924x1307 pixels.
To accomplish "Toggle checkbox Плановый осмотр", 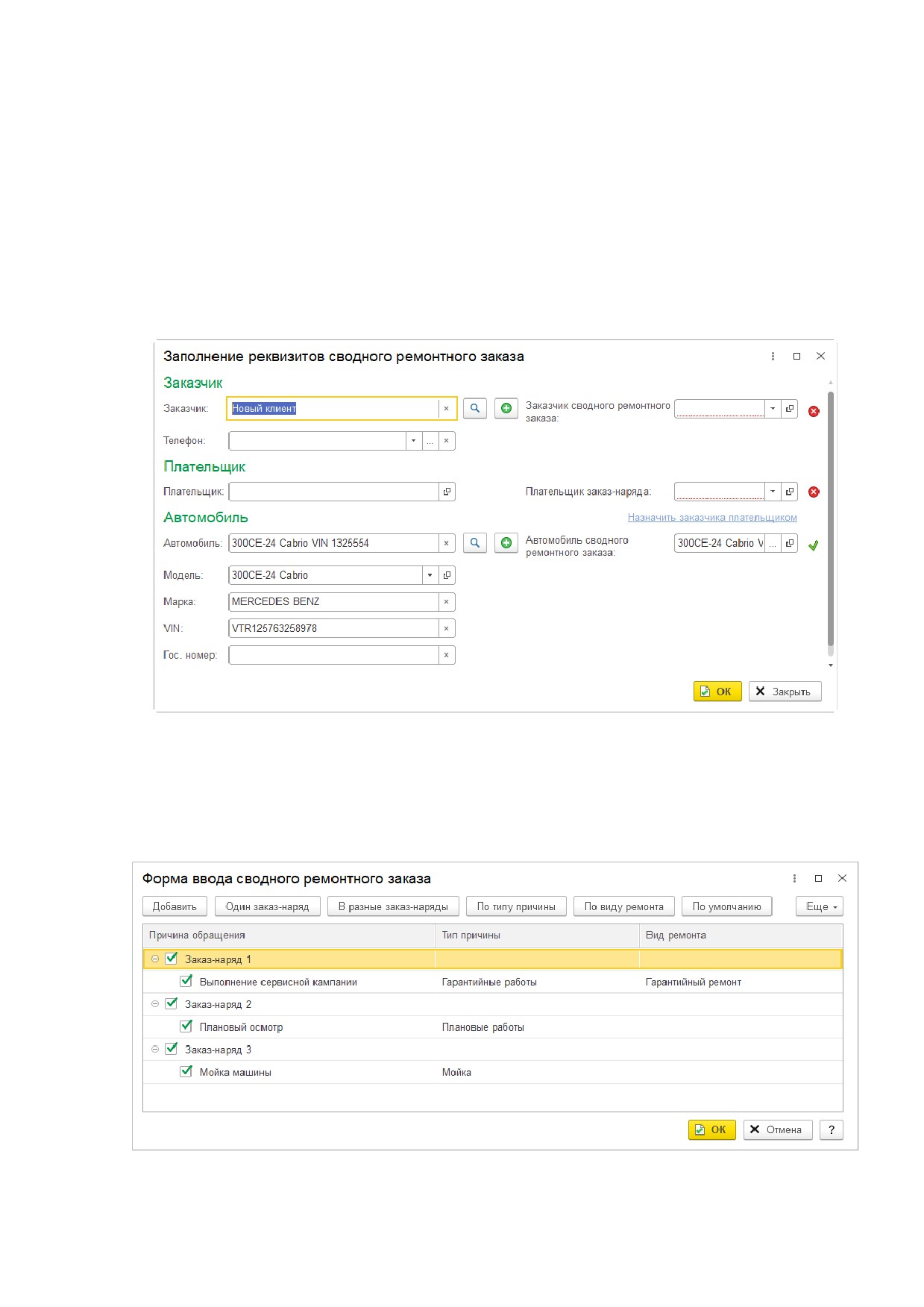I will pyautogui.click(x=186, y=1026).
